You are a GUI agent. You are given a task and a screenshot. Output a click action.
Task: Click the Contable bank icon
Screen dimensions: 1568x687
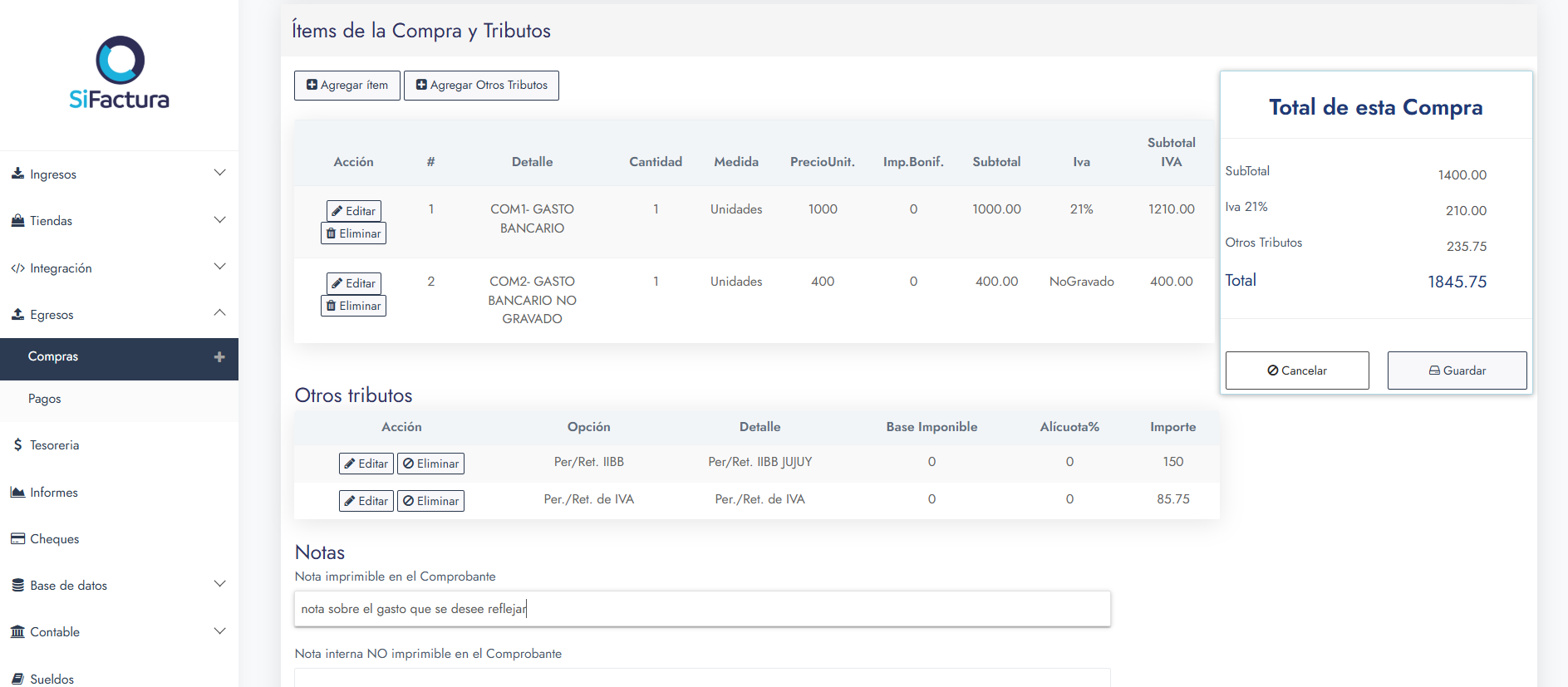pos(17,632)
